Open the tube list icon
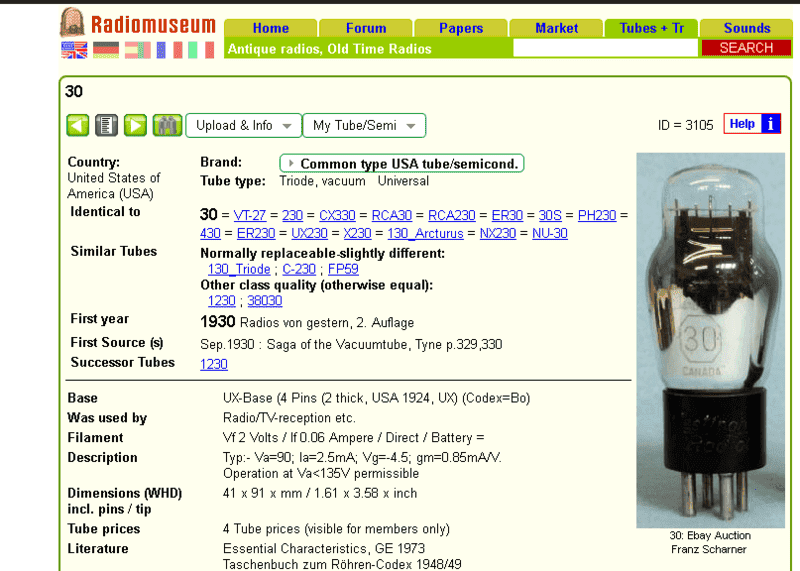800x571 pixels. (x=106, y=126)
